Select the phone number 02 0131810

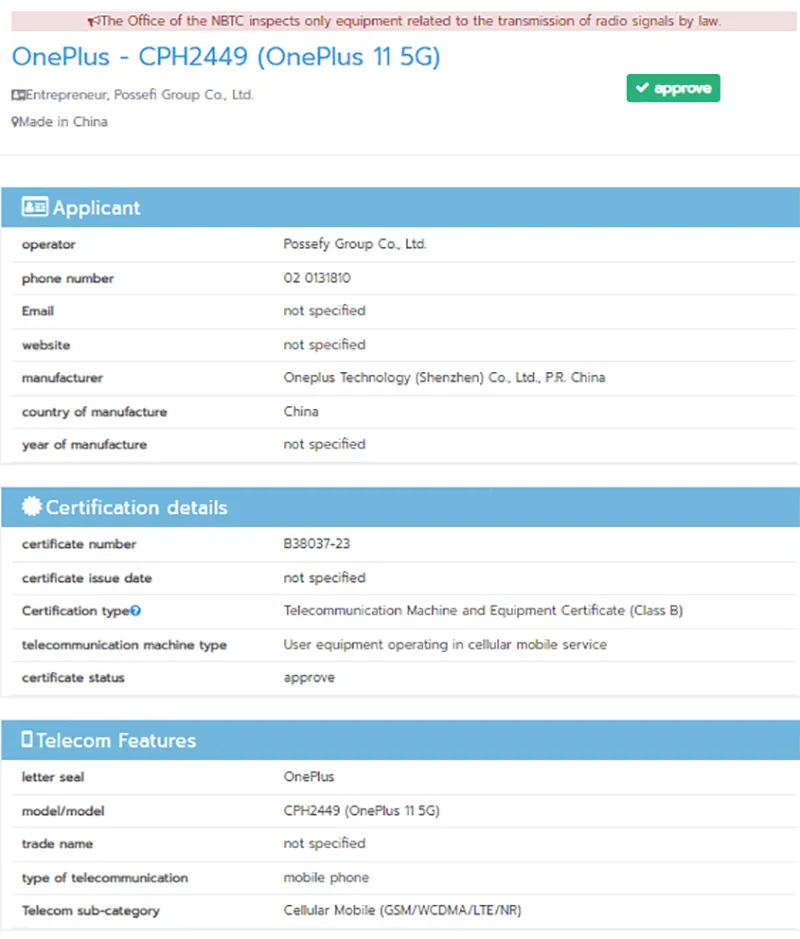[317, 278]
